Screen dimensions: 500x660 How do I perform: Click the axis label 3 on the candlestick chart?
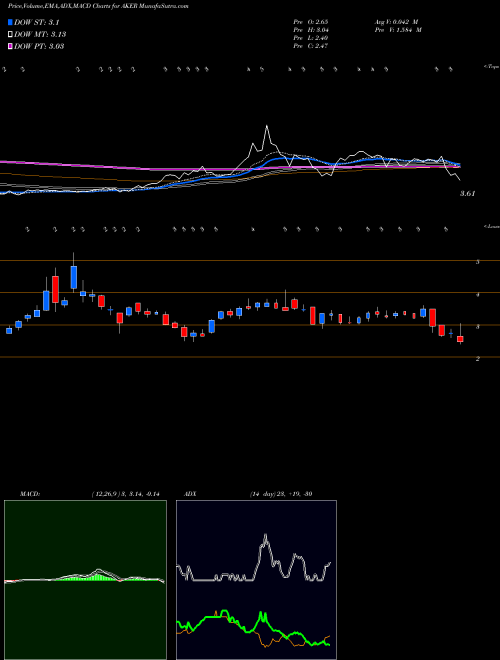(477, 327)
